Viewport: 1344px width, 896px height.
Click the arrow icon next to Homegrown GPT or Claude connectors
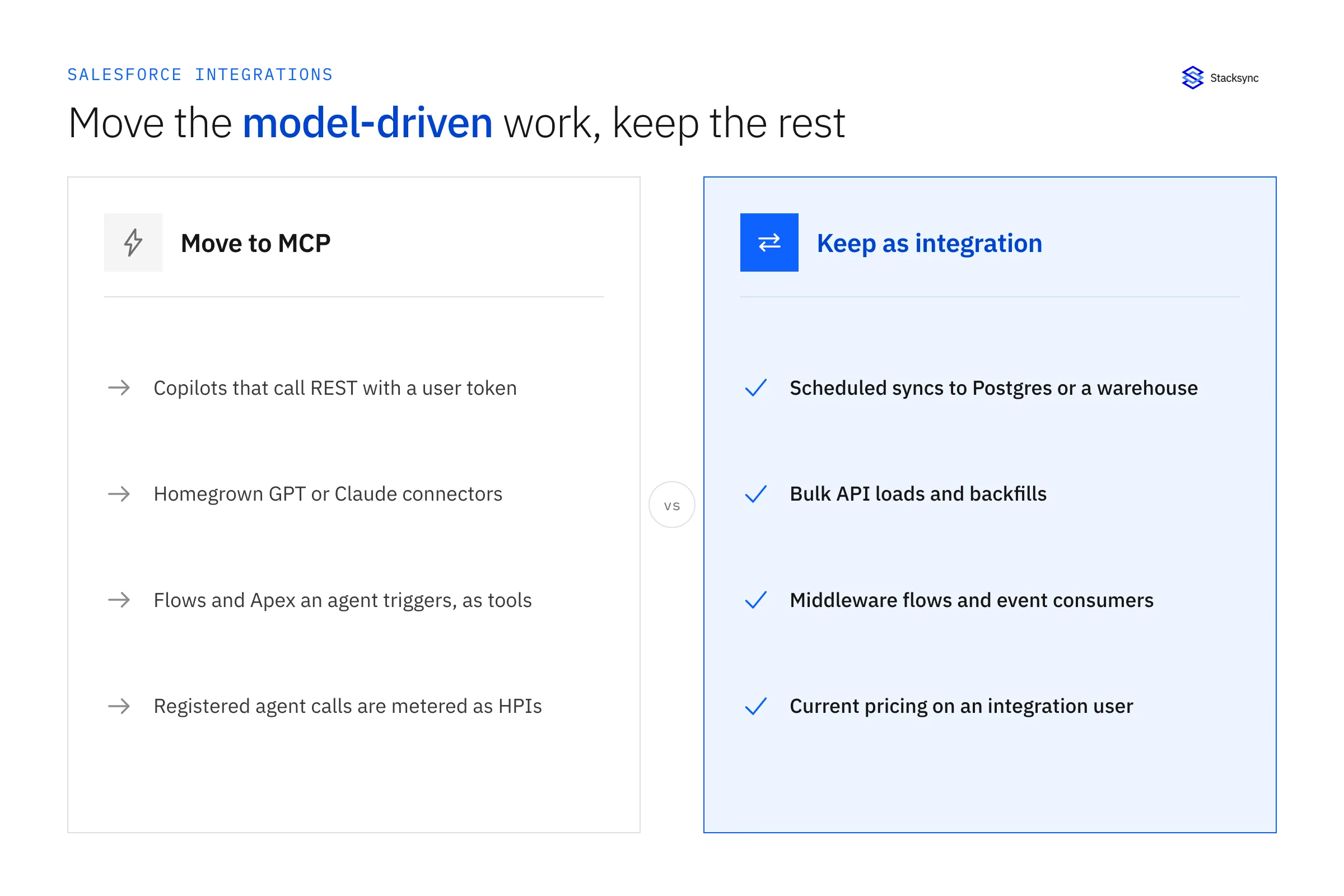click(x=119, y=494)
